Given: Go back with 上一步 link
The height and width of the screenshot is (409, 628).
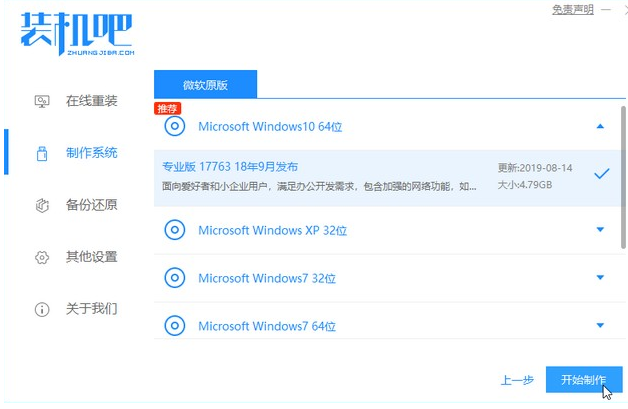Looking at the screenshot, I should [517, 380].
